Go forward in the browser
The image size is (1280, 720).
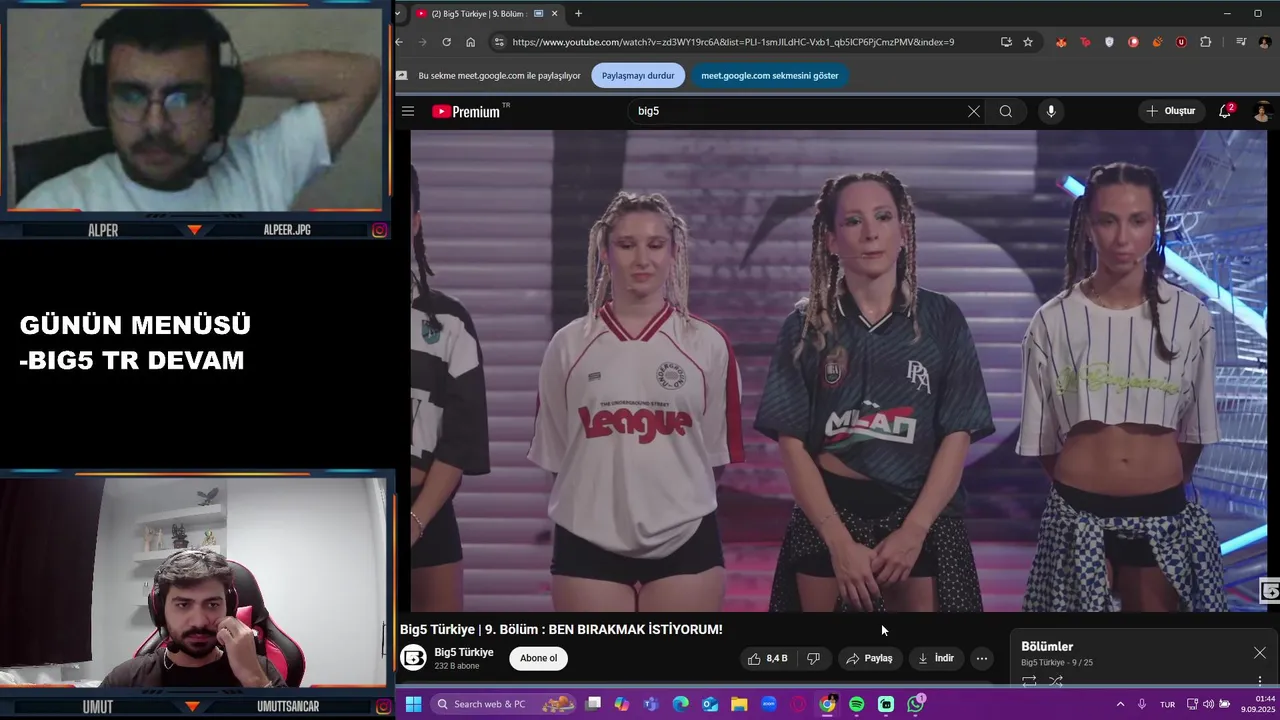pyautogui.click(x=422, y=42)
